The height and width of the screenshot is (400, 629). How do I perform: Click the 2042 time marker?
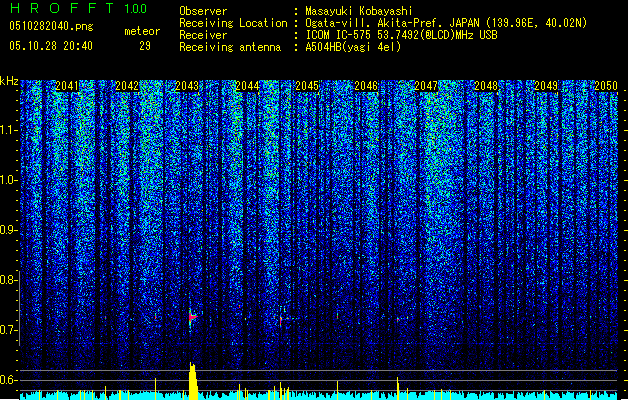(127, 86)
